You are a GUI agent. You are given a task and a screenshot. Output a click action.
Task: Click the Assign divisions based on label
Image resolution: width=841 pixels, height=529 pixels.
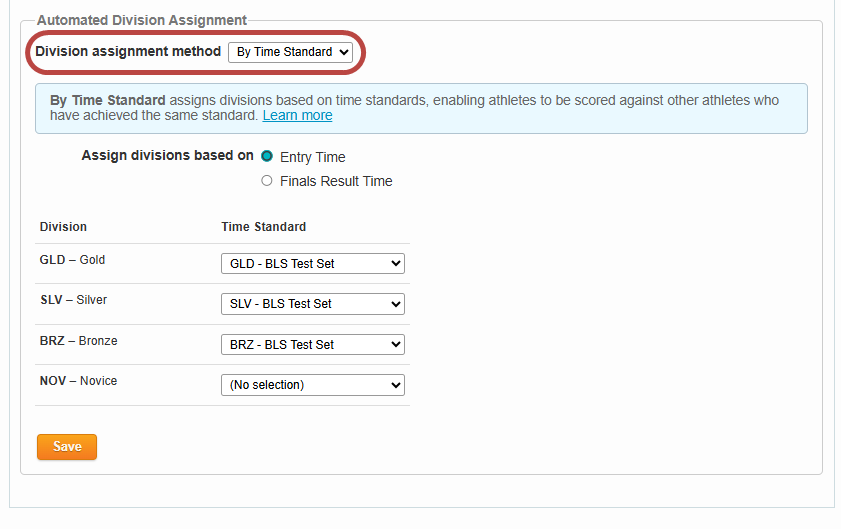coord(167,156)
